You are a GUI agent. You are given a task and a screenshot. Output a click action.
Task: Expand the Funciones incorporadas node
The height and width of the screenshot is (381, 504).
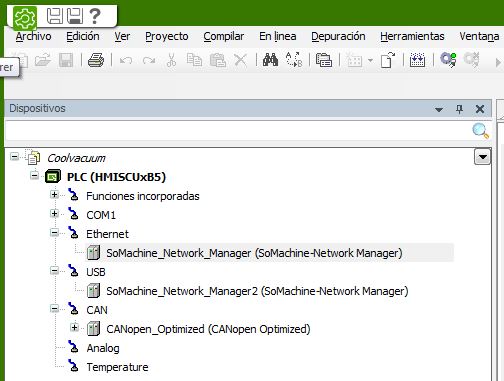pos(54,194)
